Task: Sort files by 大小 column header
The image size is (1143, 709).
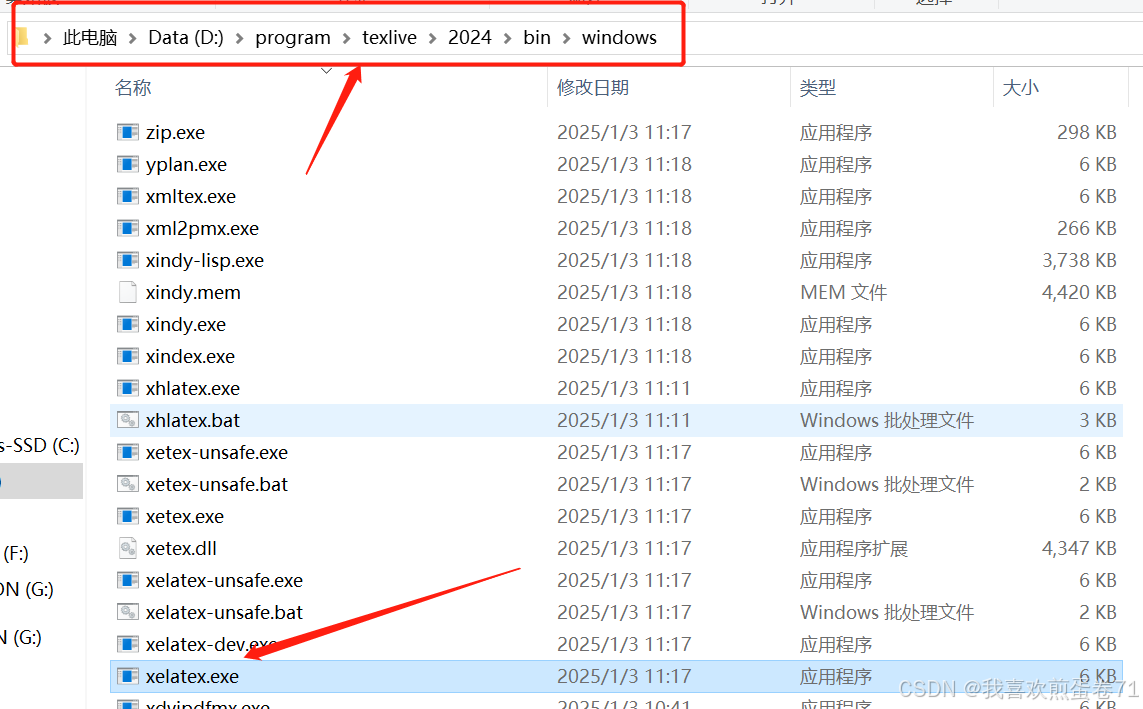Action: pyautogui.click(x=1021, y=88)
